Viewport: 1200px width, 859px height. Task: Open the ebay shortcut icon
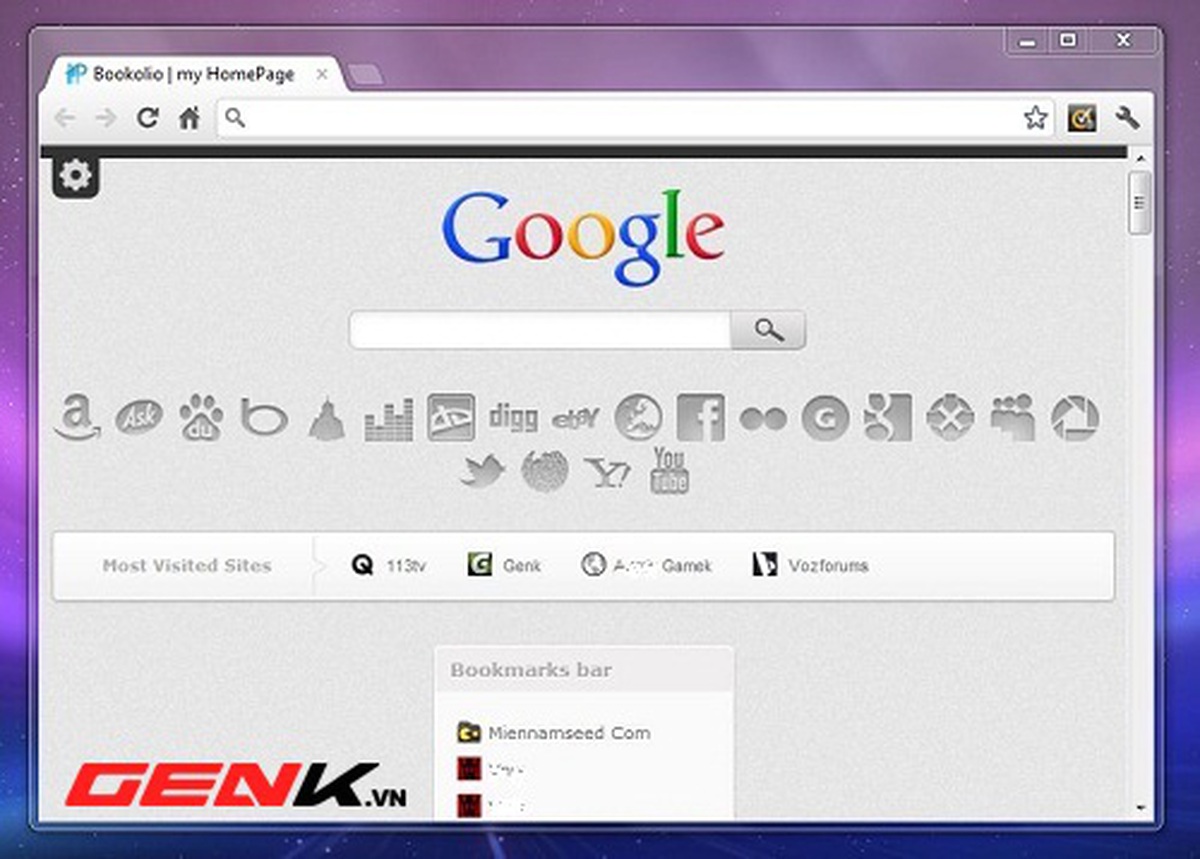coord(575,418)
